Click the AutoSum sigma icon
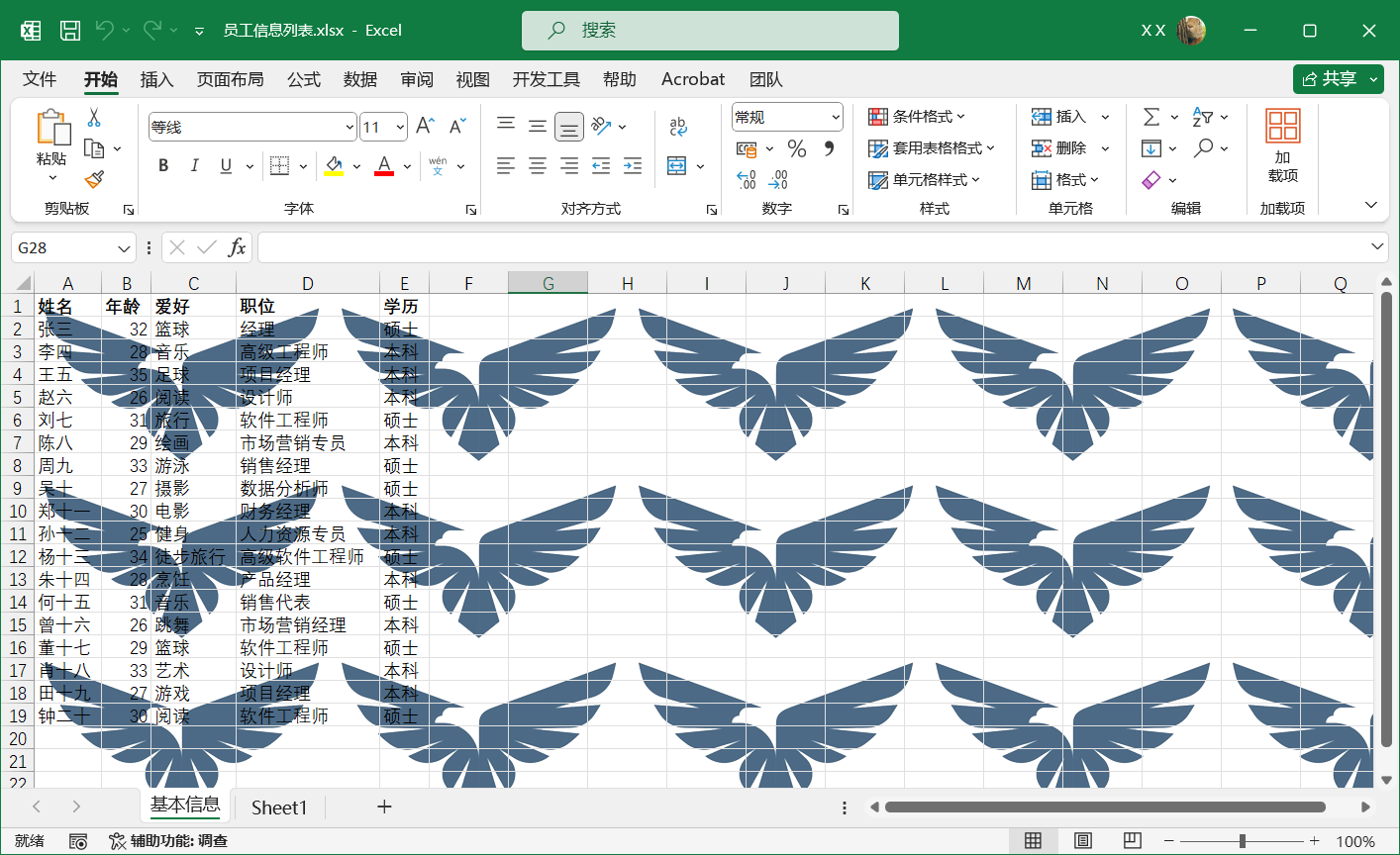Viewport: 1400px width, 855px height. [1153, 117]
